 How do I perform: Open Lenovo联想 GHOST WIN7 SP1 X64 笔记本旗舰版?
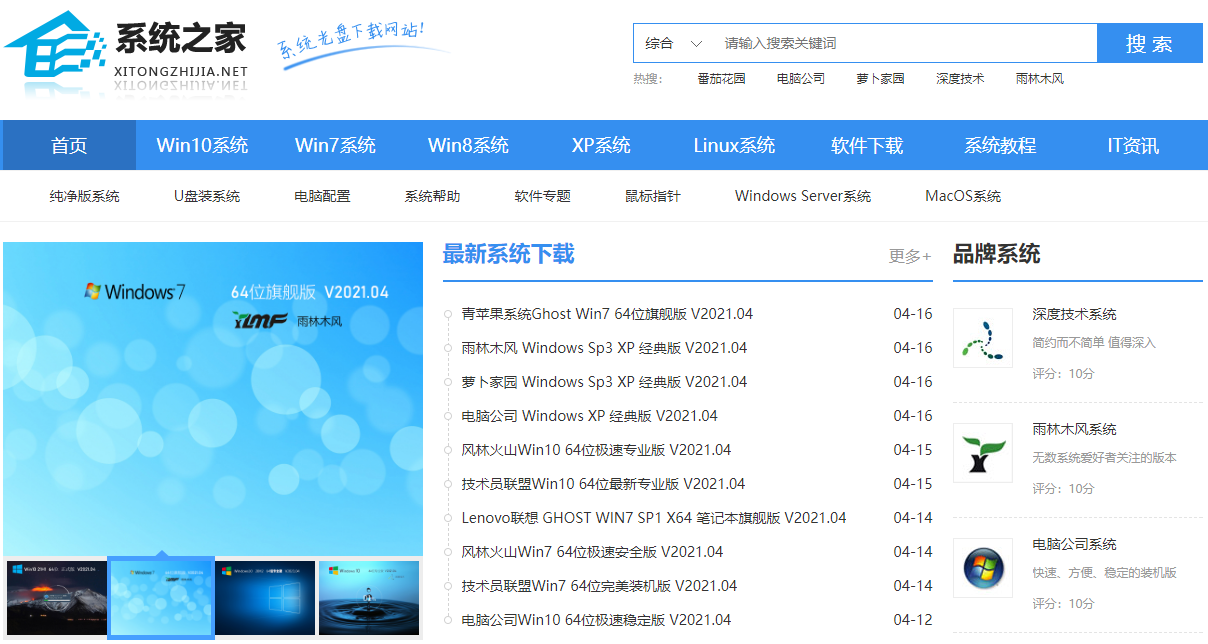654,518
